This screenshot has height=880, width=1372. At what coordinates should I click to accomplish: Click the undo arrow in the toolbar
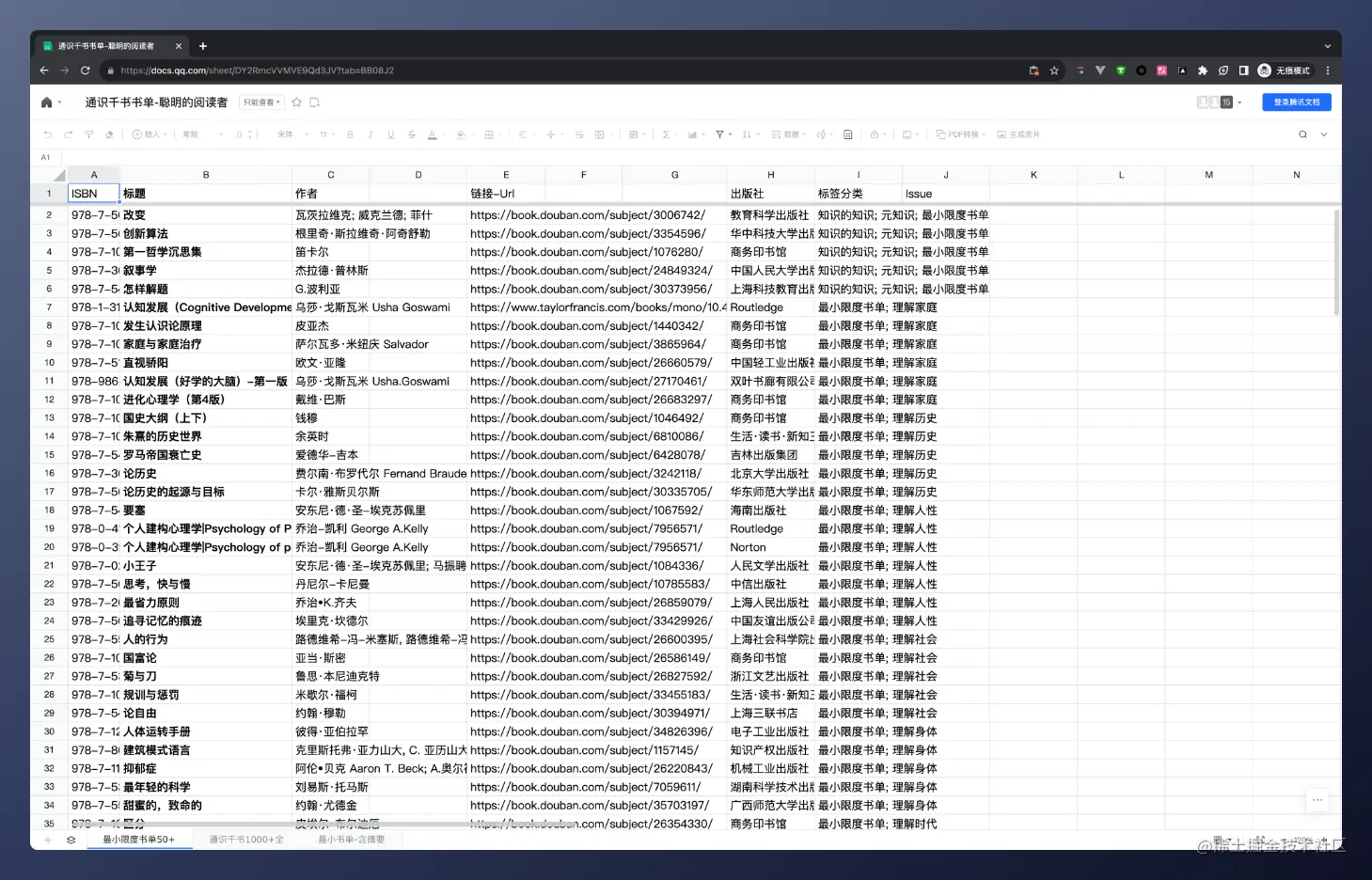pos(48,134)
